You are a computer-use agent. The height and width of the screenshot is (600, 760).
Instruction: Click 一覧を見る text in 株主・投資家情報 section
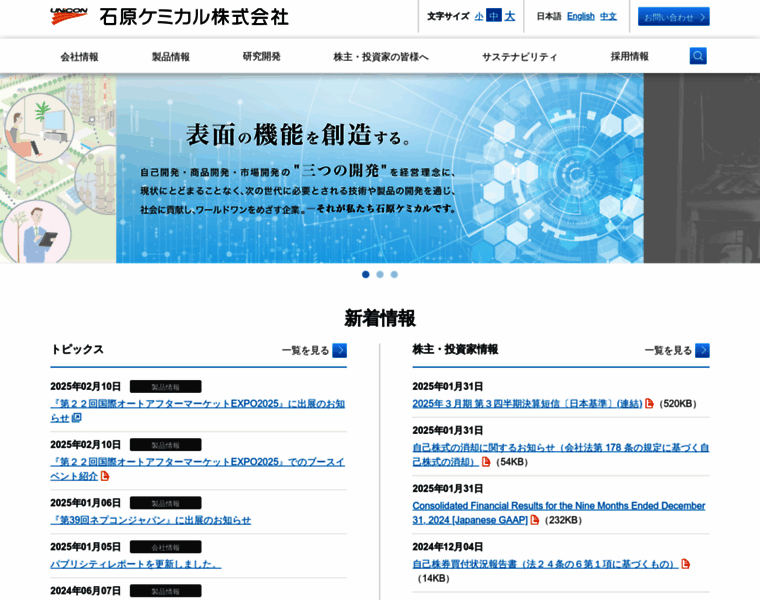pos(668,350)
